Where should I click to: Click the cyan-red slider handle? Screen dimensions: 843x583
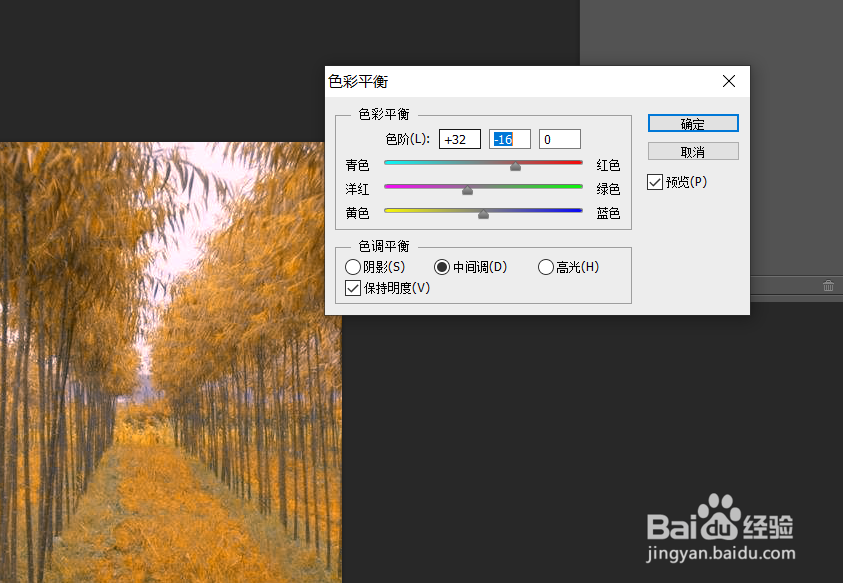(516, 166)
